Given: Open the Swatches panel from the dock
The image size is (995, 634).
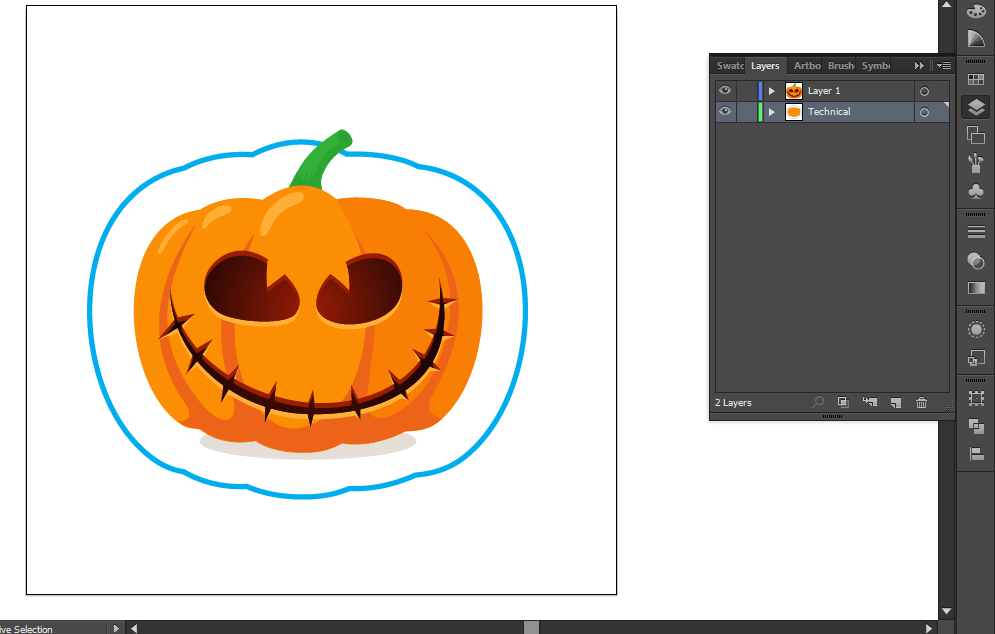Looking at the screenshot, I should 976,79.
